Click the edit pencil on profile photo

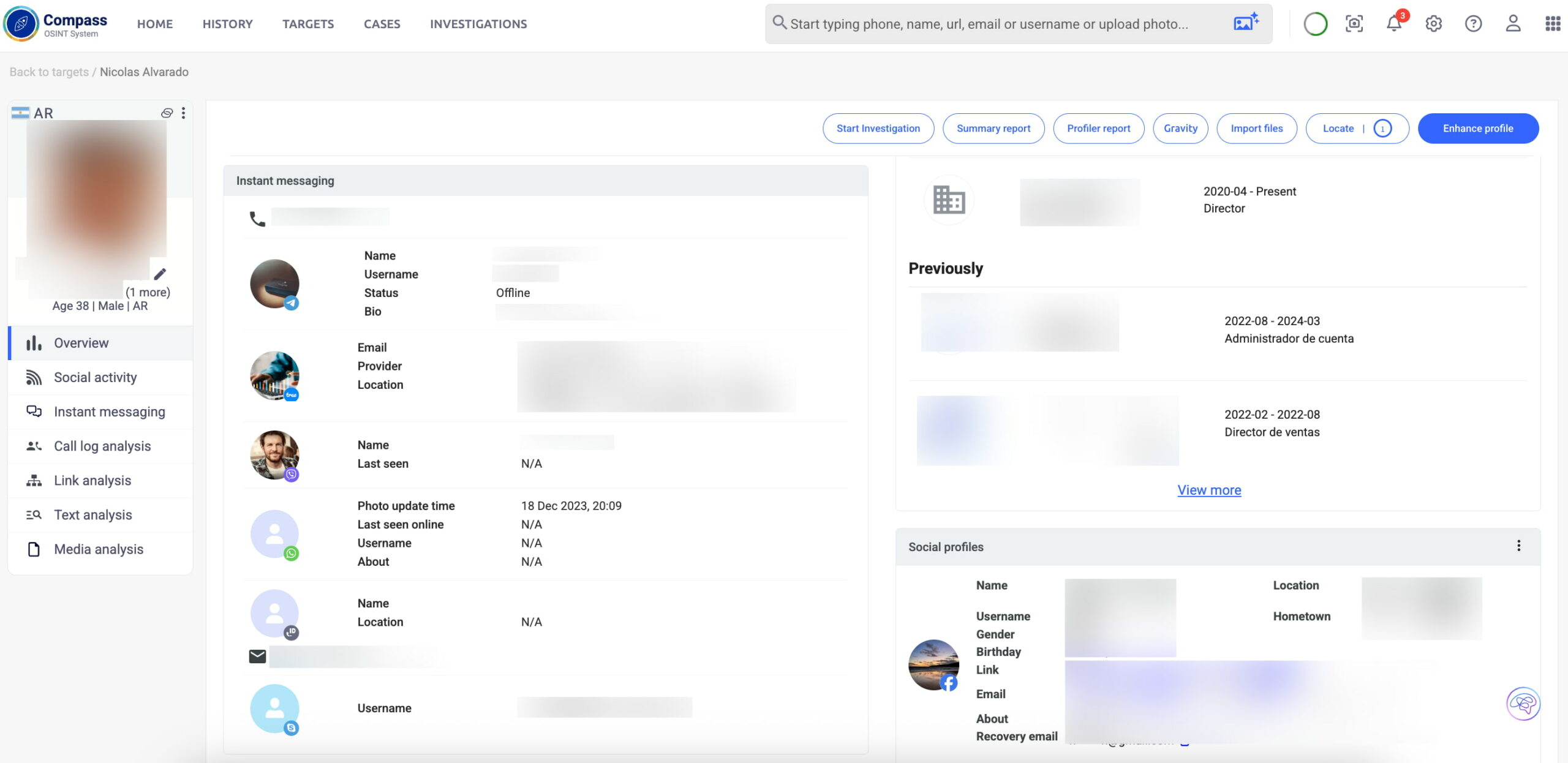(x=160, y=274)
